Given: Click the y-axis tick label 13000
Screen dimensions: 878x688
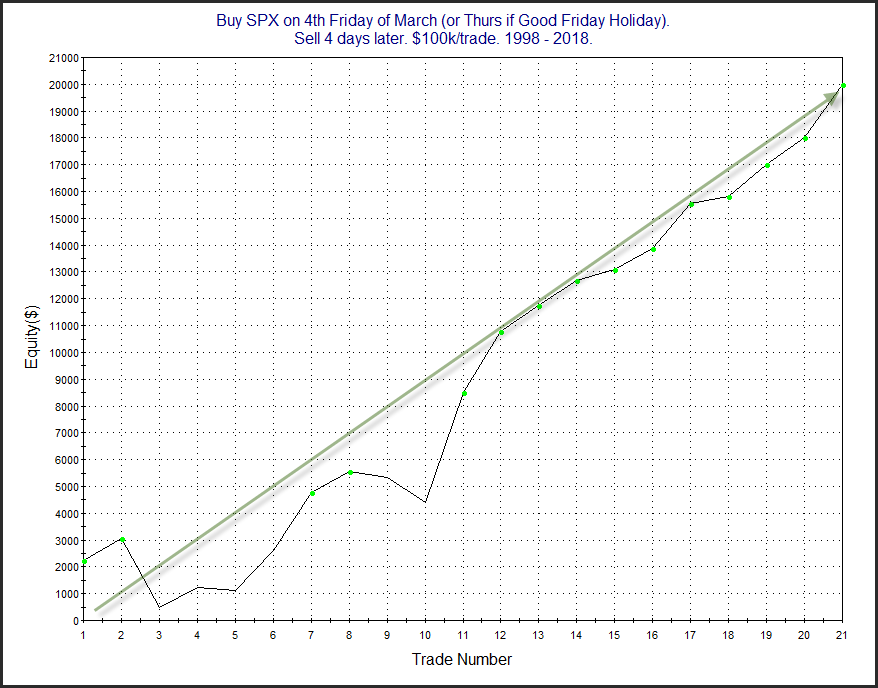Looking at the screenshot, I should [64, 272].
